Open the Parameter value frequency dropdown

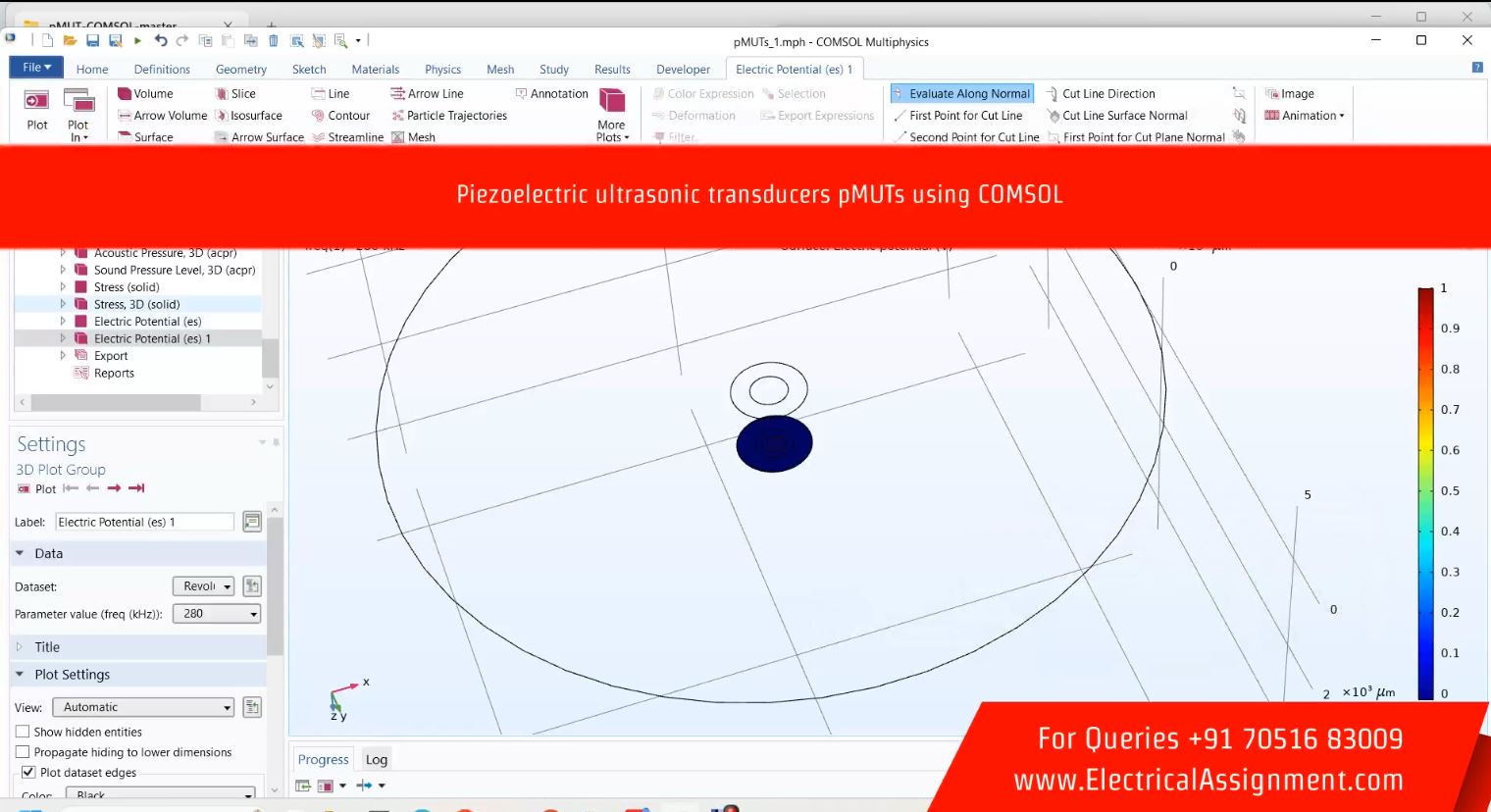click(216, 614)
